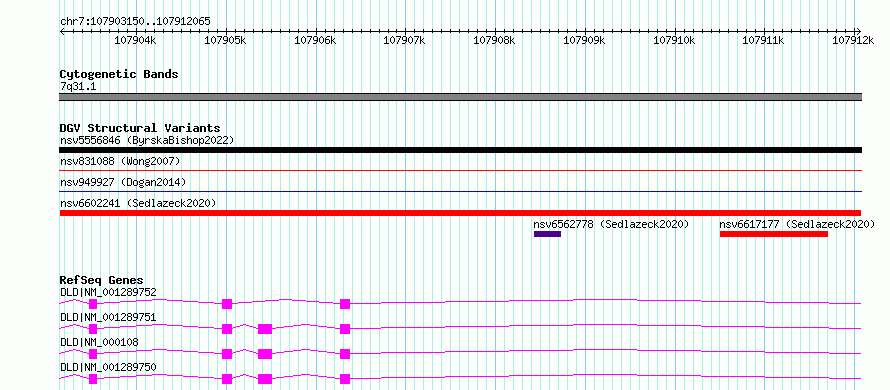
Task: Click the 7q31.1 band label
Action: (x=78, y=86)
